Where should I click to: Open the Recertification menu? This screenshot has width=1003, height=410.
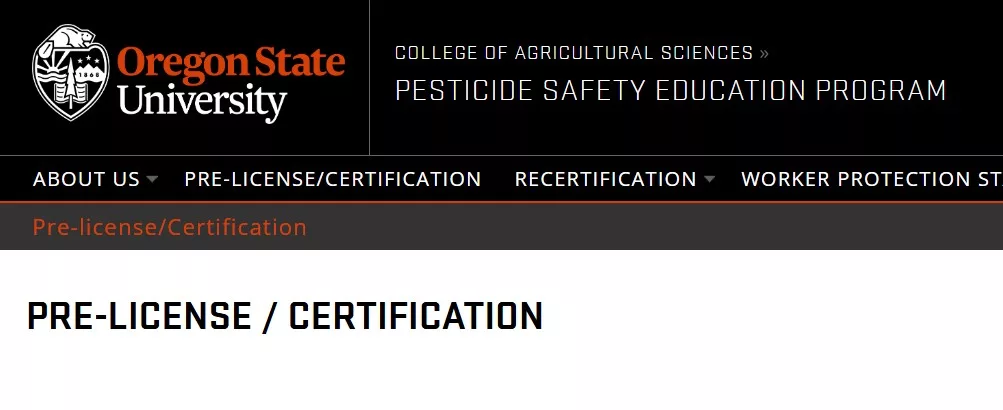click(x=605, y=179)
